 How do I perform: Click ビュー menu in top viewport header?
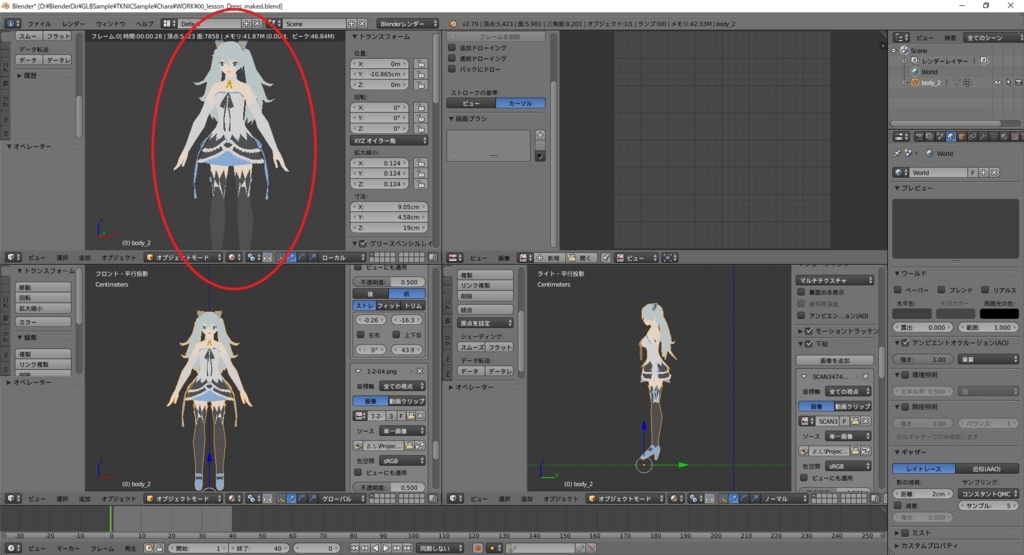tap(37, 258)
